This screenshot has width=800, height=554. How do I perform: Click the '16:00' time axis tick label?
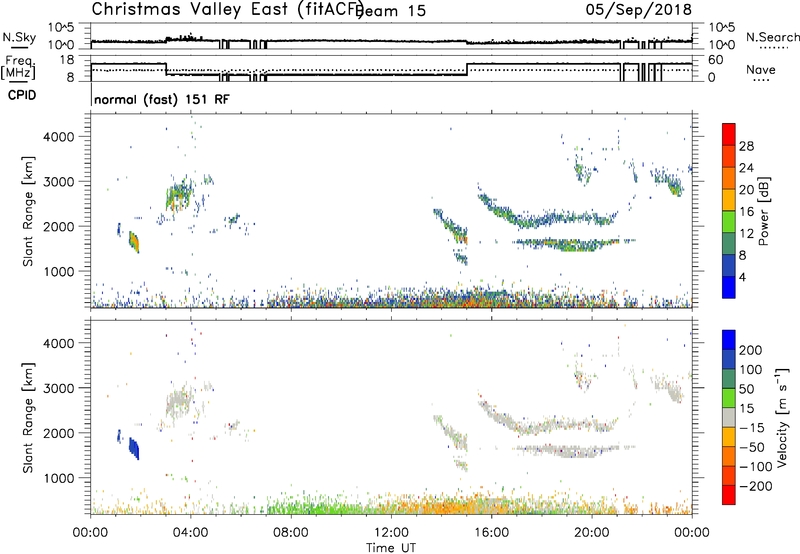coord(492,533)
